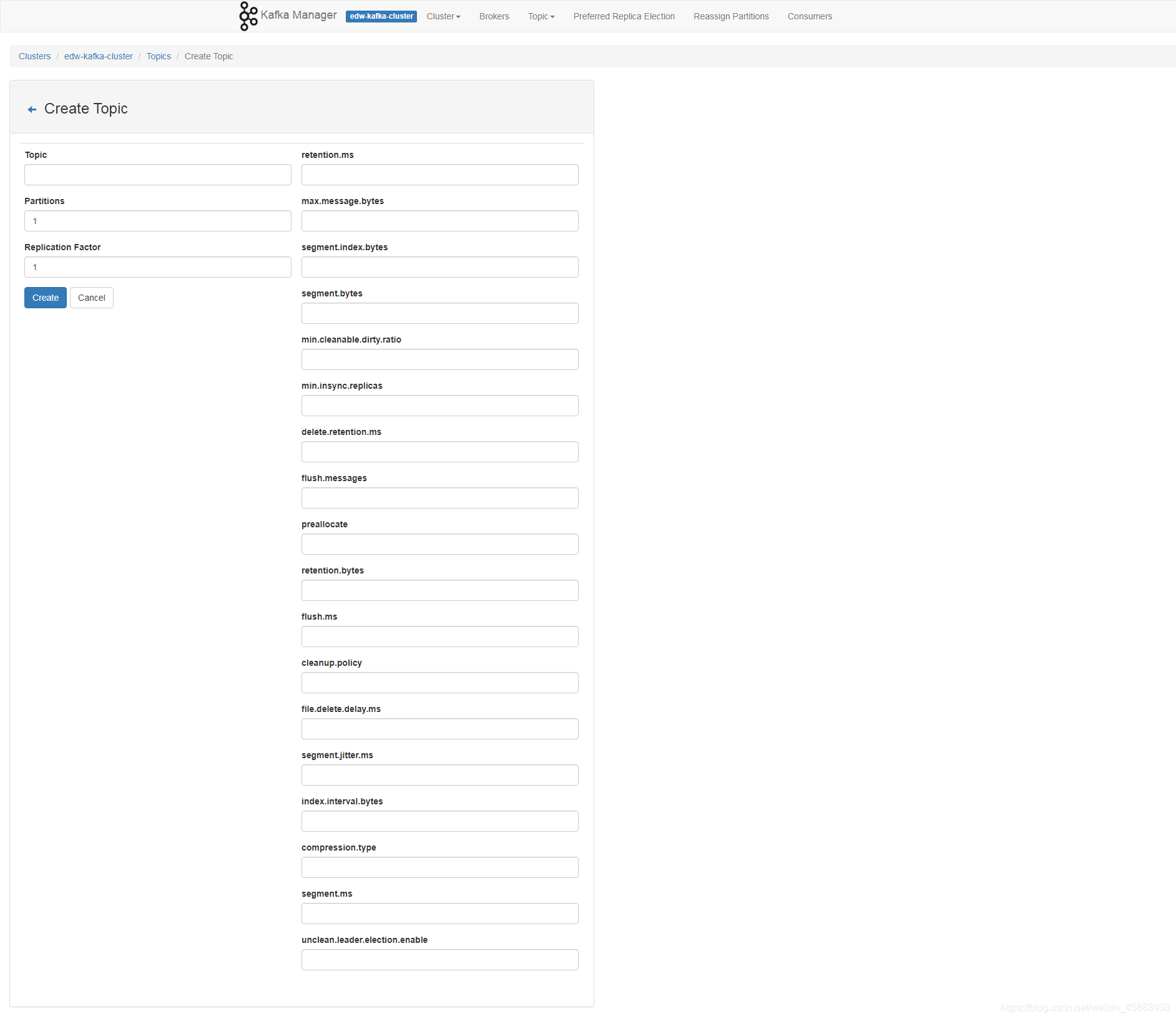Focus the Replication Factor input field
The height and width of the screenshot is (1019, 1176).
(x=158, y=267)
